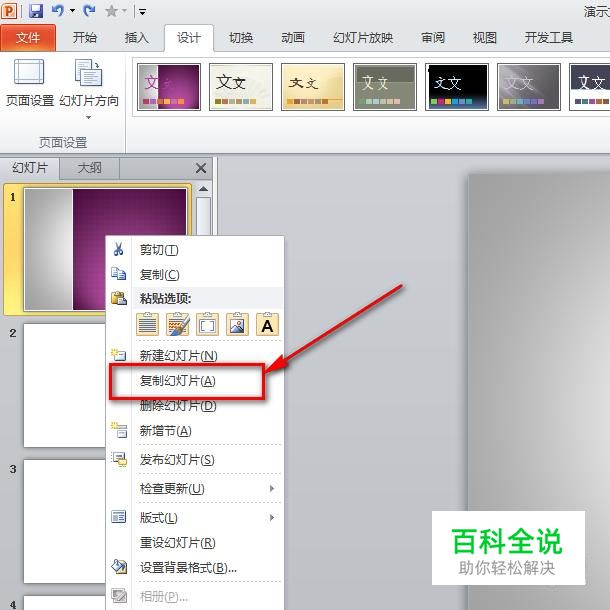Viewport: 610px width, 610px height.
Task: Click the scissors icon beside 剪切(T)
Action: click(119, 249)
